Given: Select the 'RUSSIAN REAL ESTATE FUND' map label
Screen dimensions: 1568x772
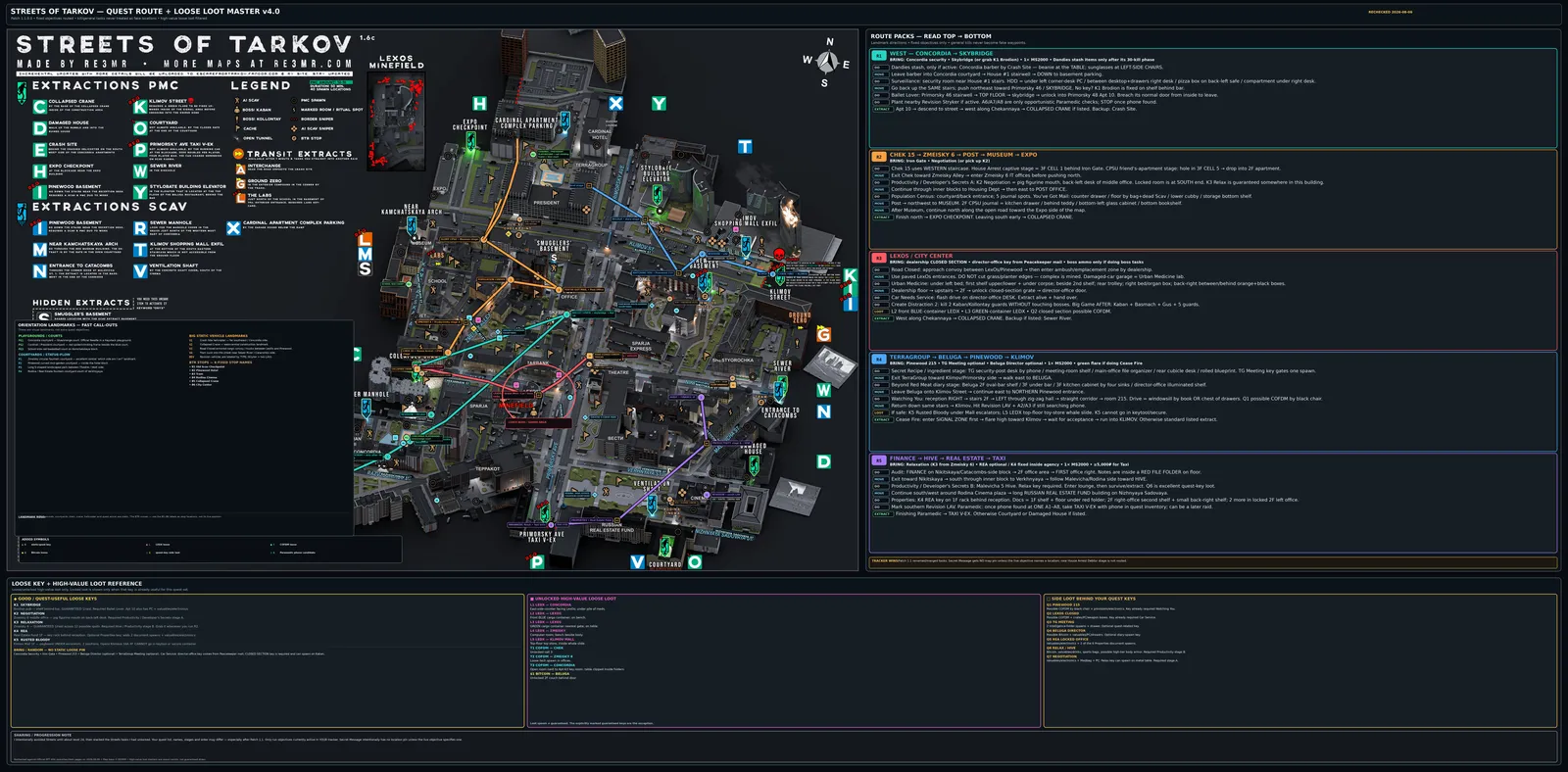Looking at the screenshot, I should [x=612, y=527].
